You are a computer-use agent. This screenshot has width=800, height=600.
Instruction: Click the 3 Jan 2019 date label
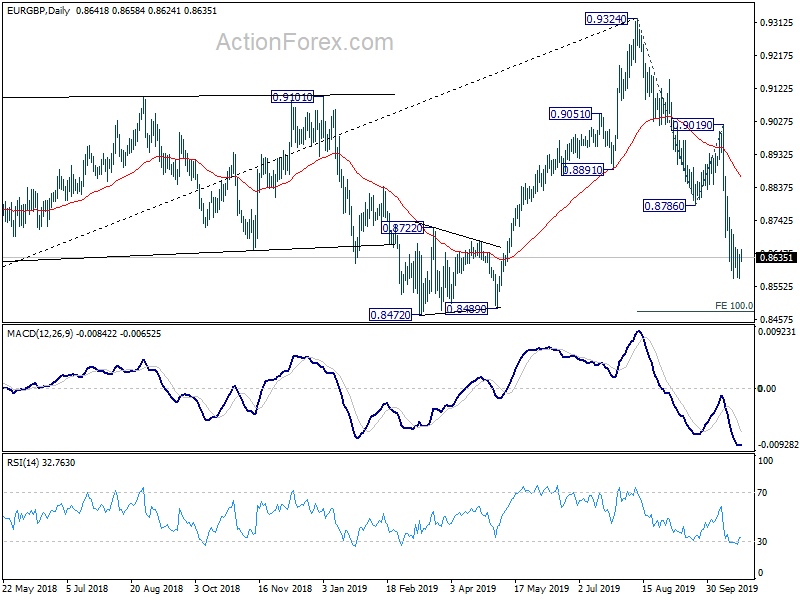(x=344, y=588)
